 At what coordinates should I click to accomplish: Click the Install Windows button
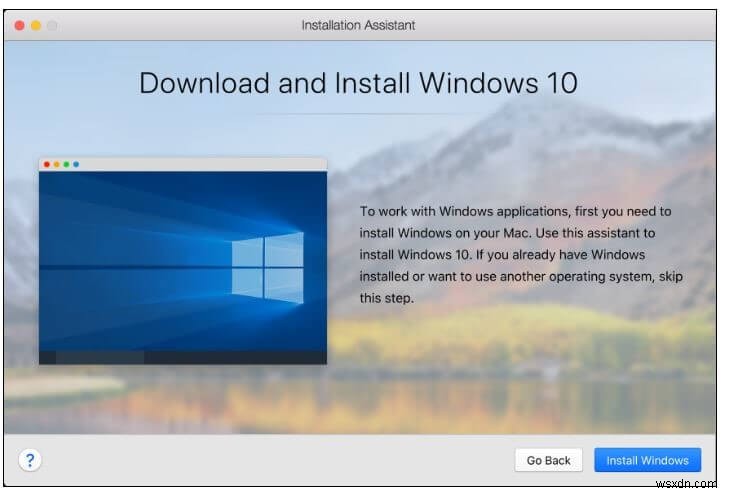(647, 460)
